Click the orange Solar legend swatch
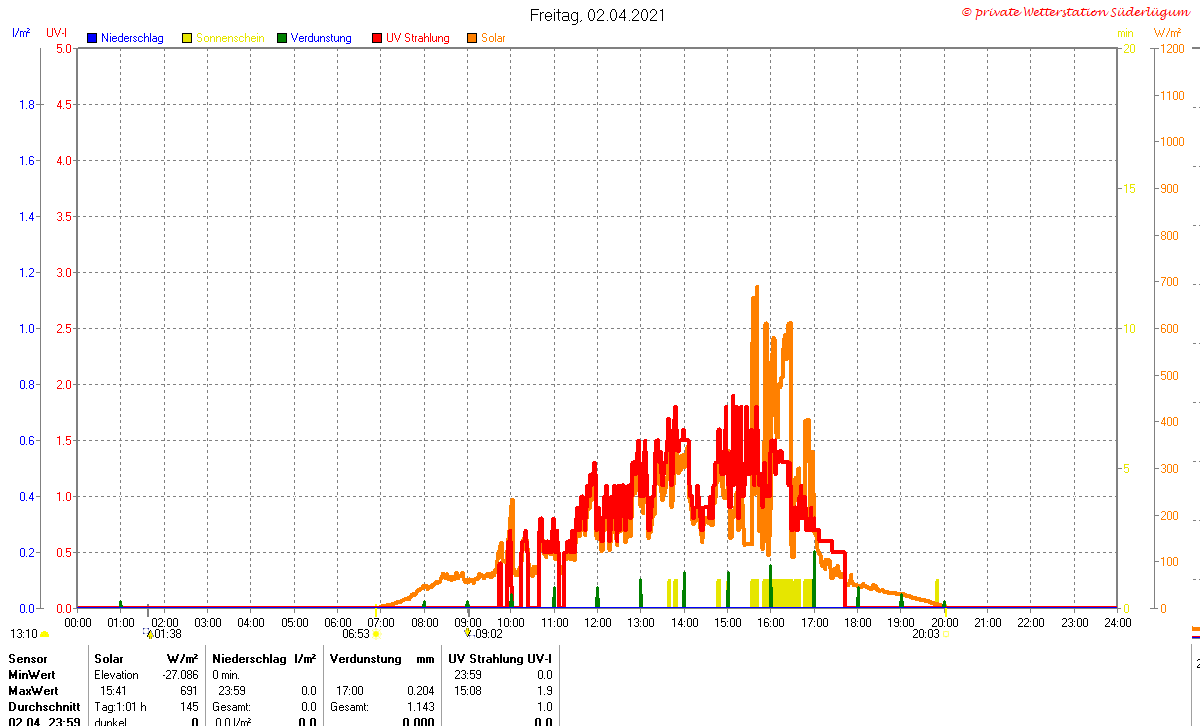 (x=472, y=38)
